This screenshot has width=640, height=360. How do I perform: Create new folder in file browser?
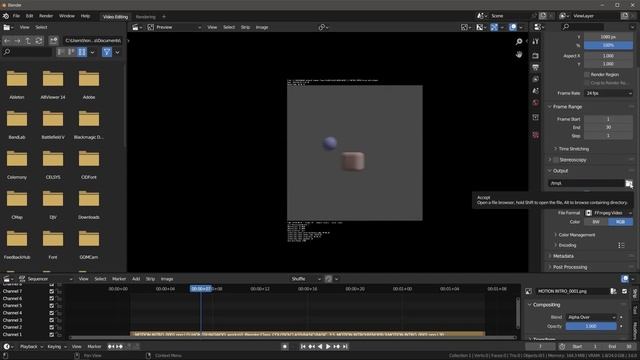point(53,41)
